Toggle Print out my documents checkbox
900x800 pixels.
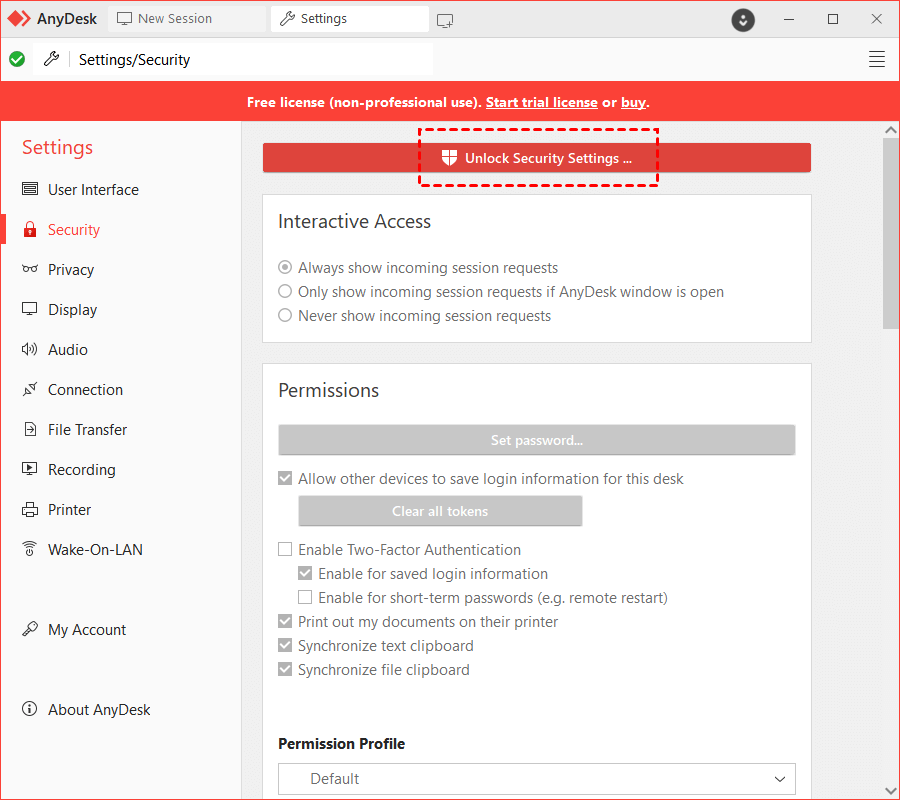[286, 622]
